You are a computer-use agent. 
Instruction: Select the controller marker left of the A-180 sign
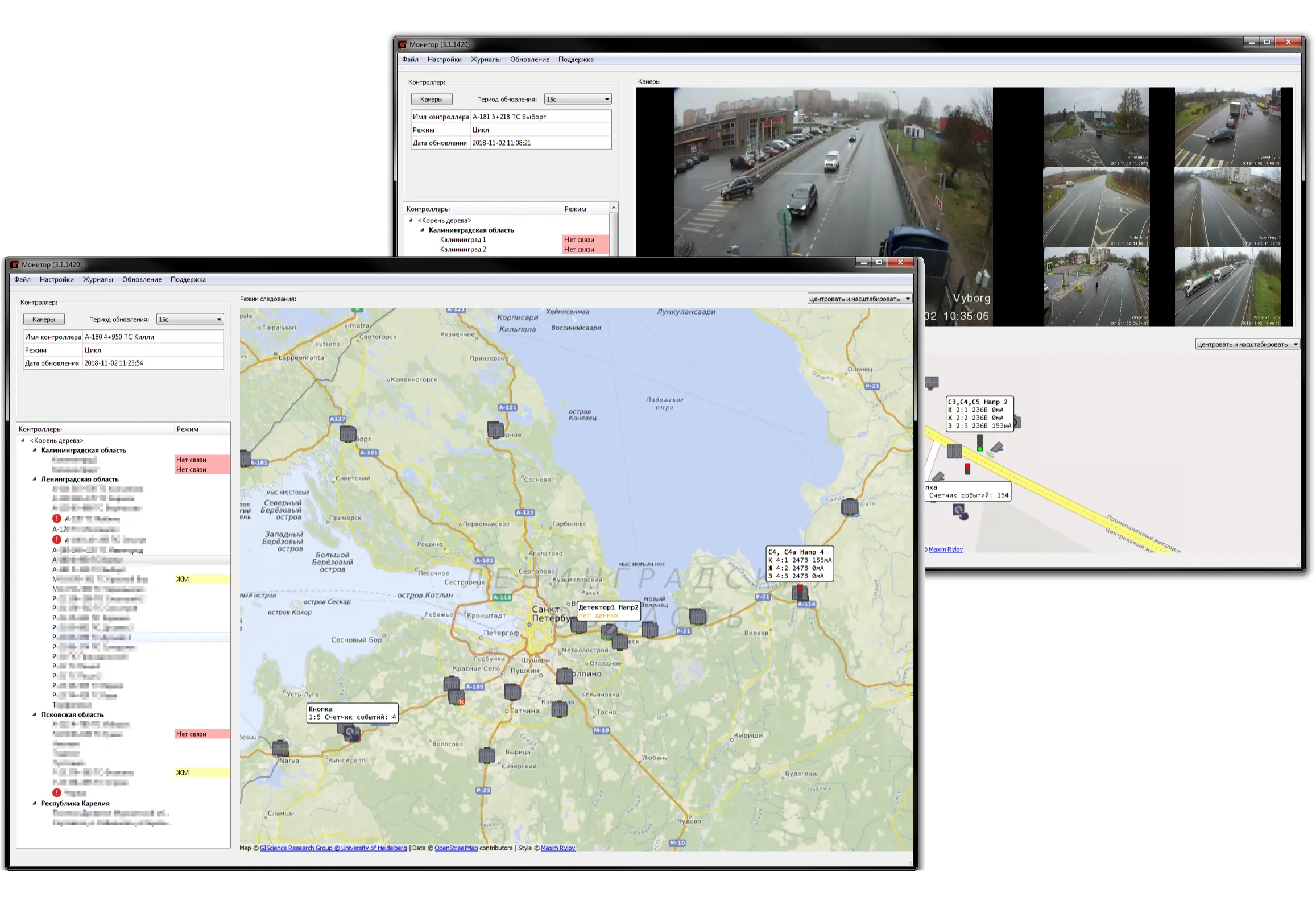451,683
